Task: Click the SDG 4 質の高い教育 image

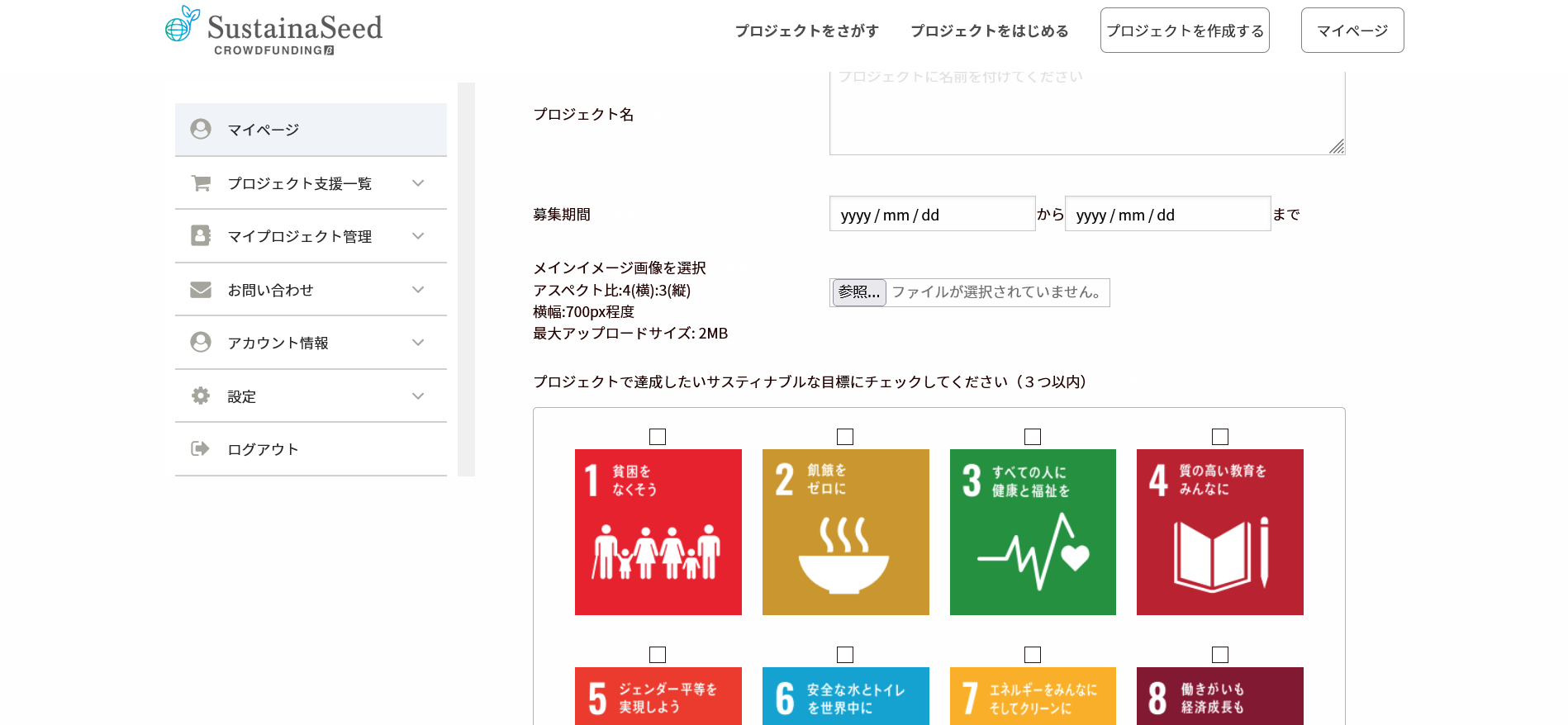Action: pos(1220,532)
